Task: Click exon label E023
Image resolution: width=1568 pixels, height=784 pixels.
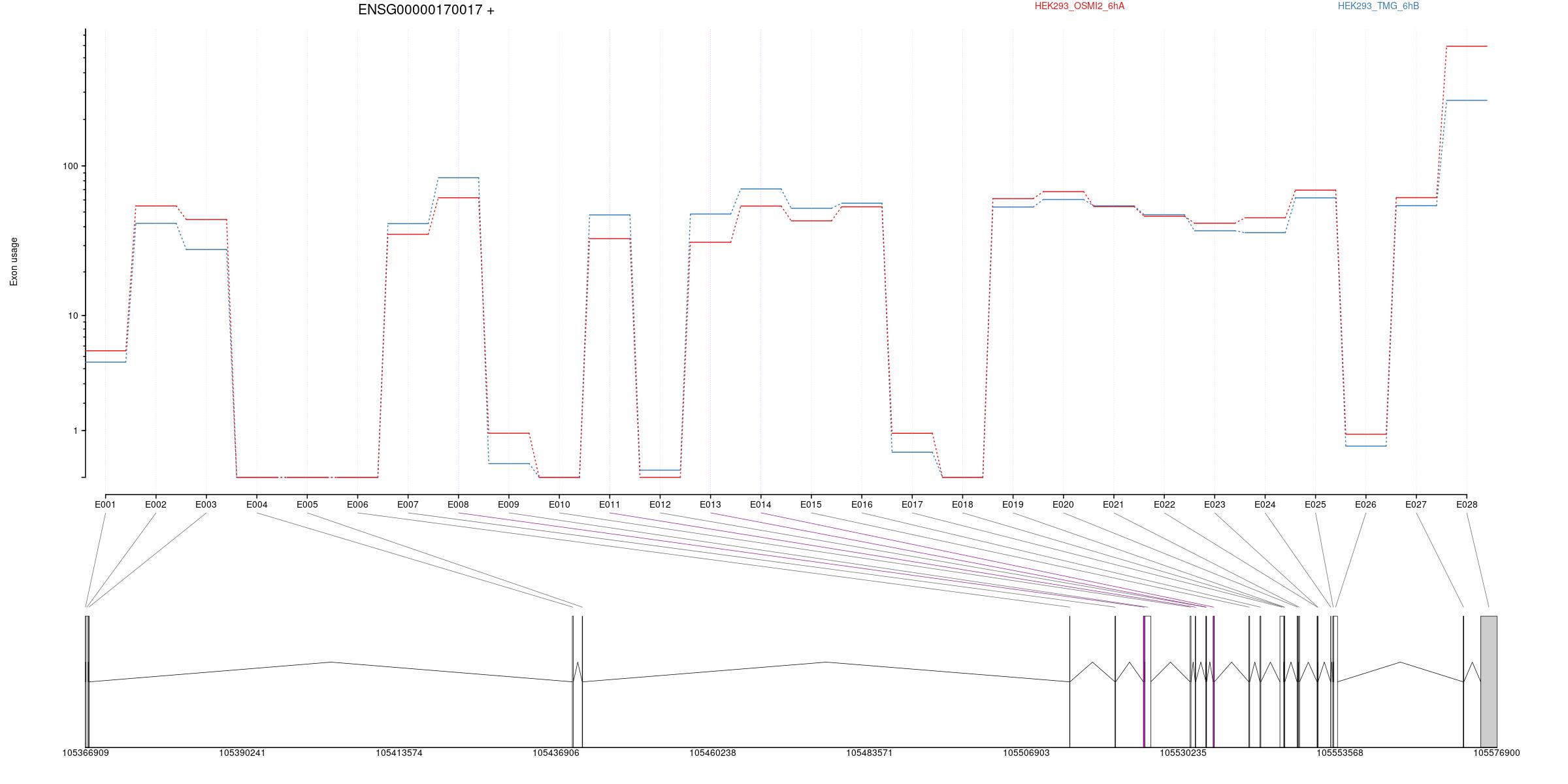Action: point(1215,504)
